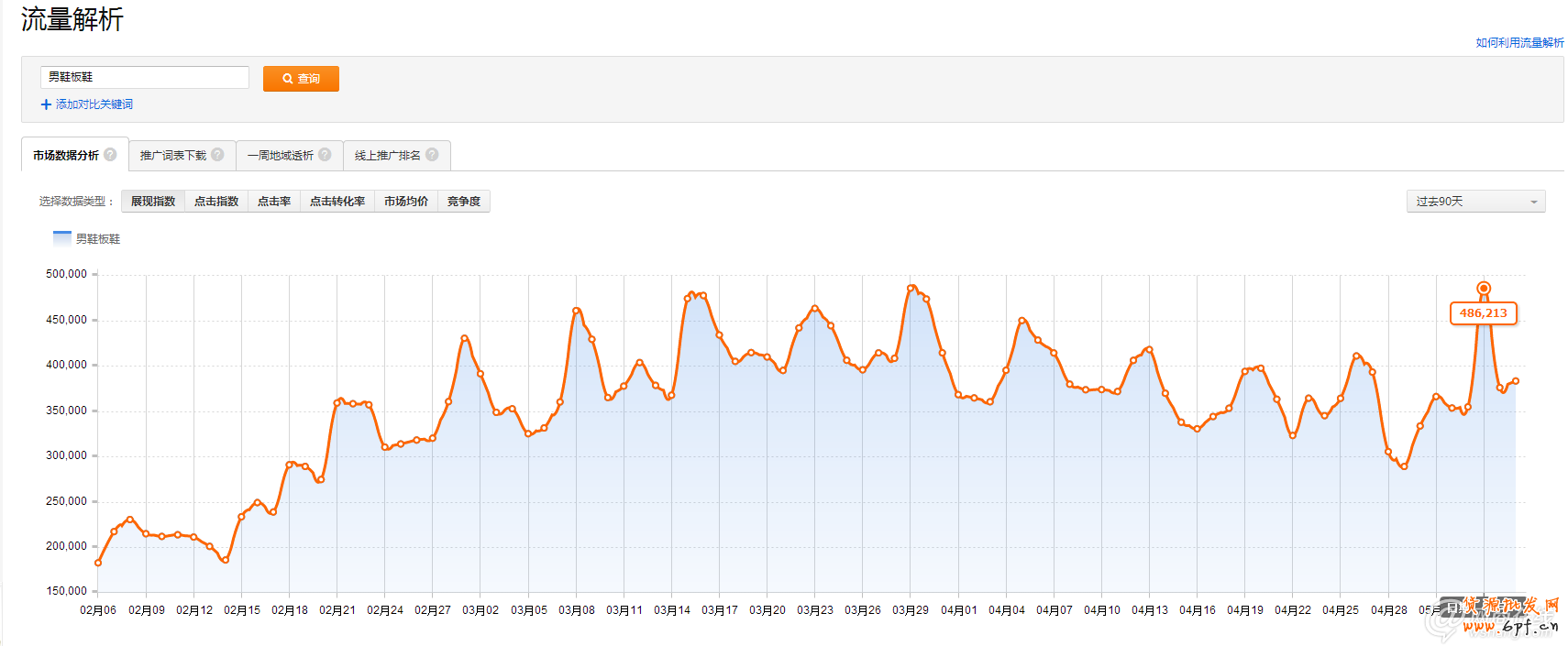Viewport: 1568px width, 646px height.
Task: Select the 竞争度 data type
Action: point(464,202)
